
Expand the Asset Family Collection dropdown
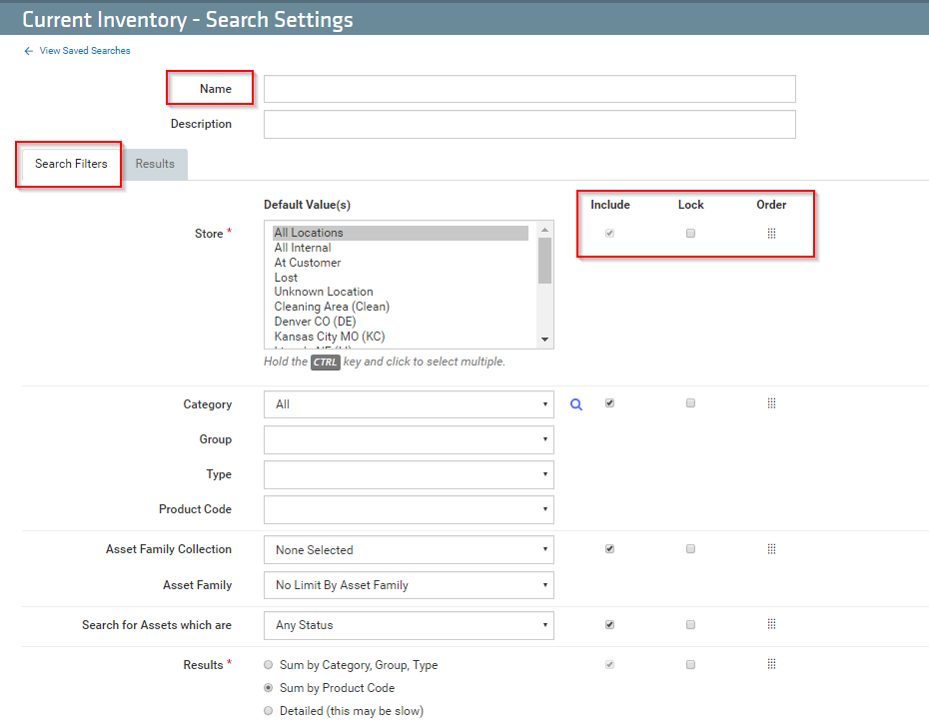409,550
